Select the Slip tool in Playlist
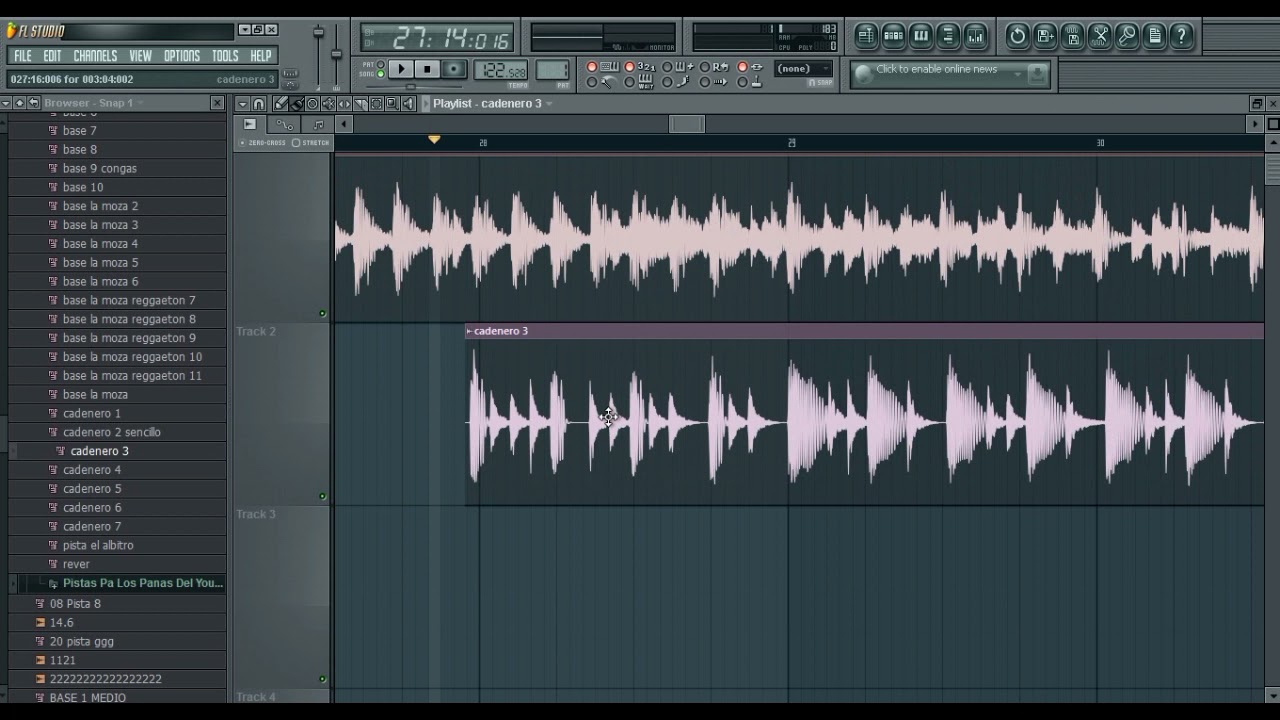The image size is (1280, 720). pyautogui.click(x=344, y=103)
